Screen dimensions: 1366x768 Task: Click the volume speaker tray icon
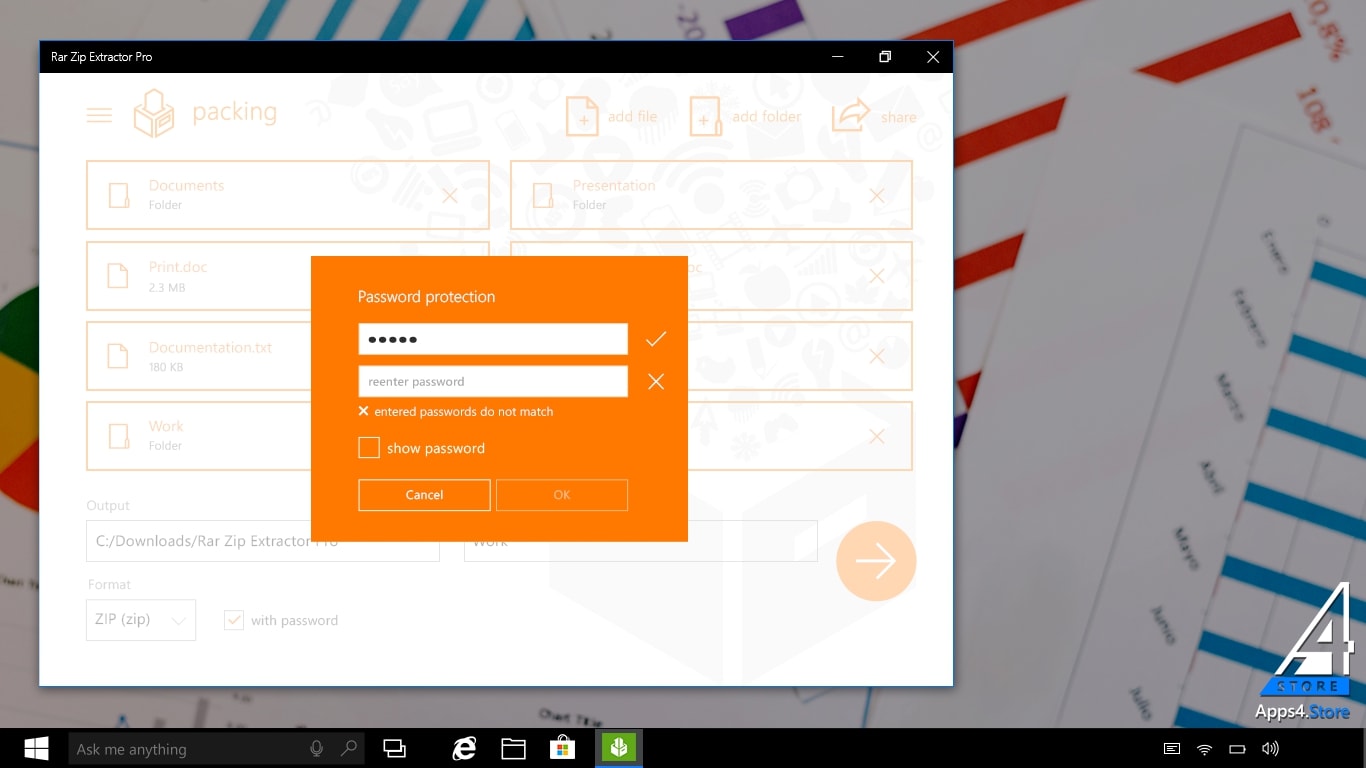click(1270, 749)
